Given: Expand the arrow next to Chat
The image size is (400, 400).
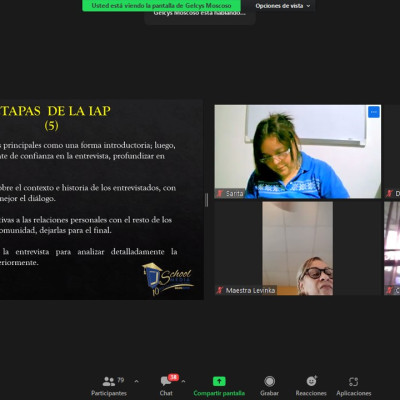Looking at the screenshot, I should [183, 381].
